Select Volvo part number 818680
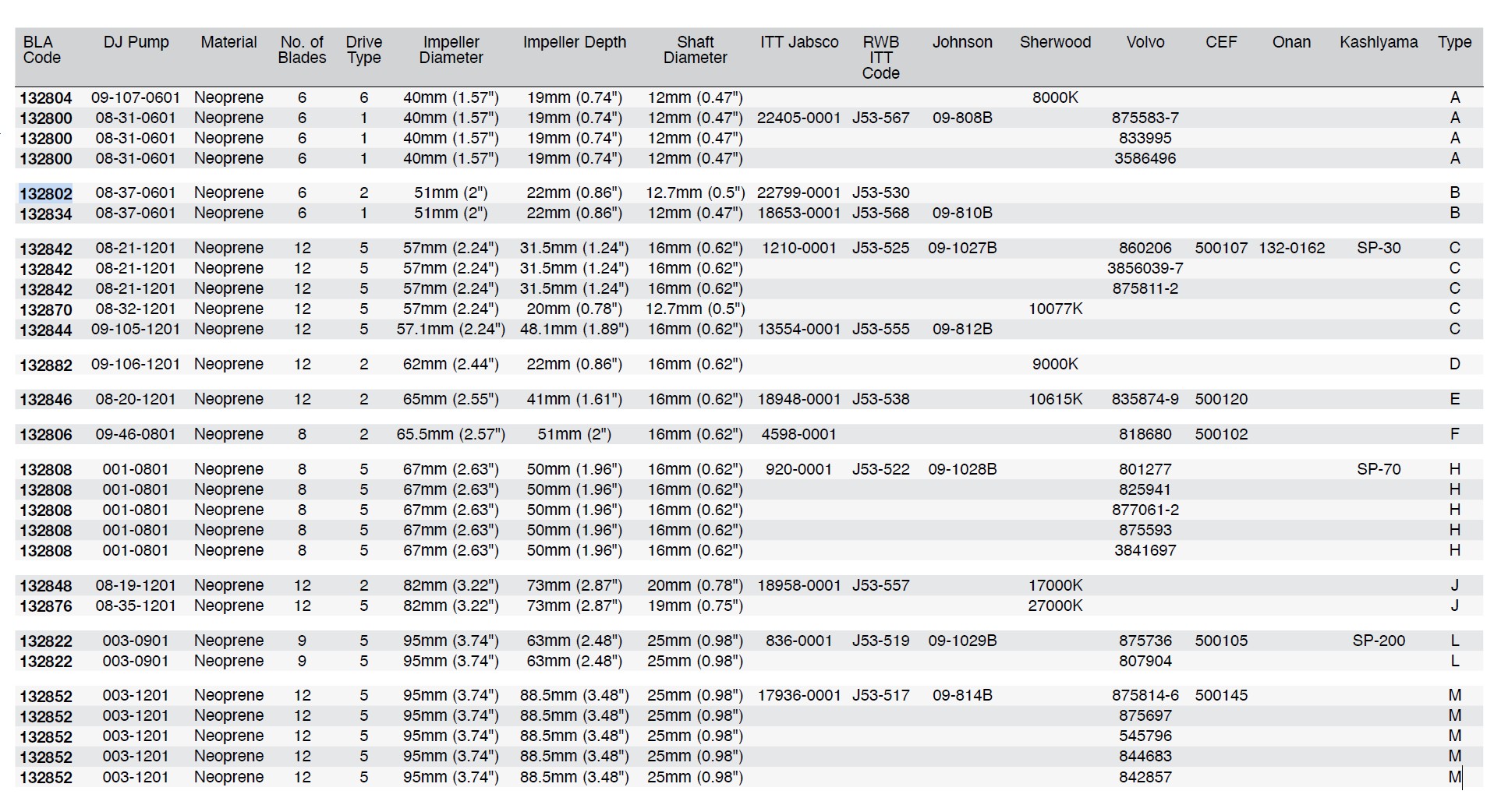The height and width of the screenshot is (812, 1501). pyautogui.click(x=1145, y=435)
